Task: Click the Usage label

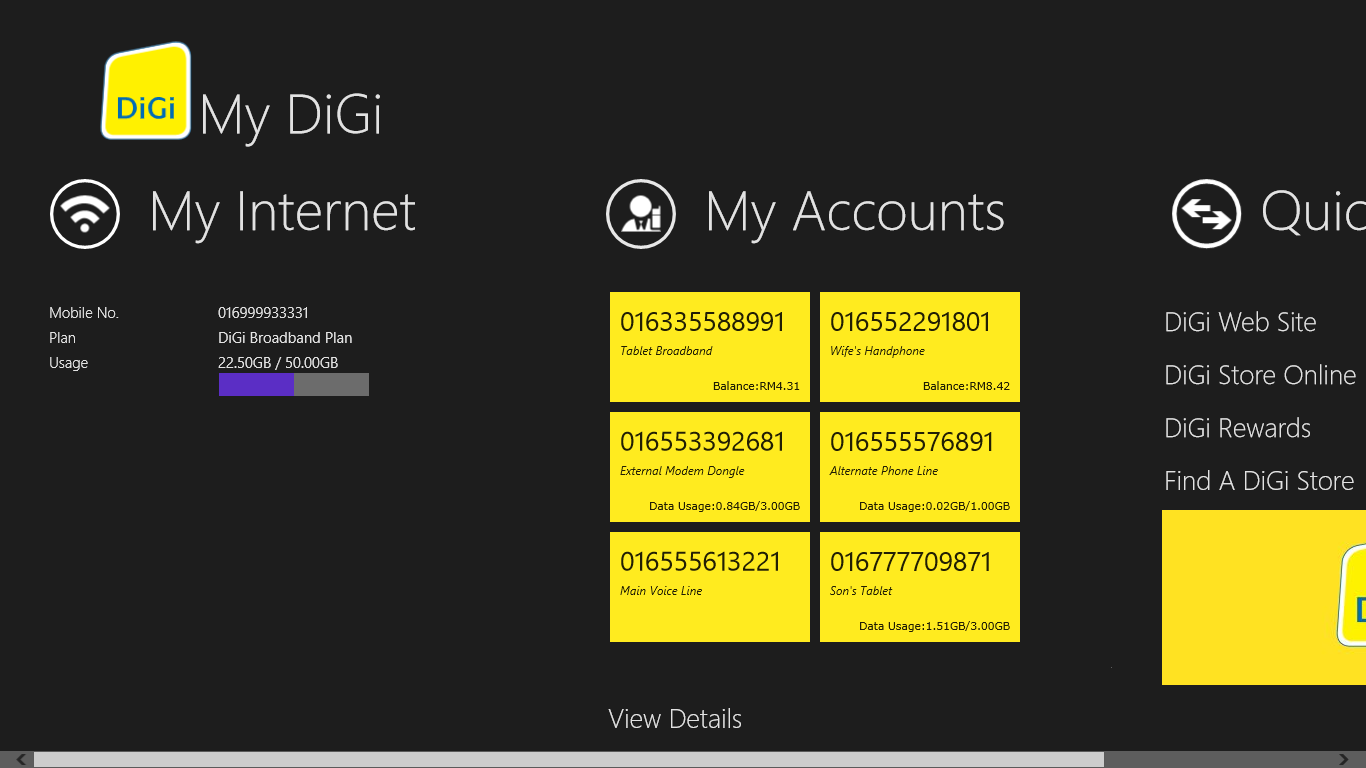Action: click(x=68, y=363)
